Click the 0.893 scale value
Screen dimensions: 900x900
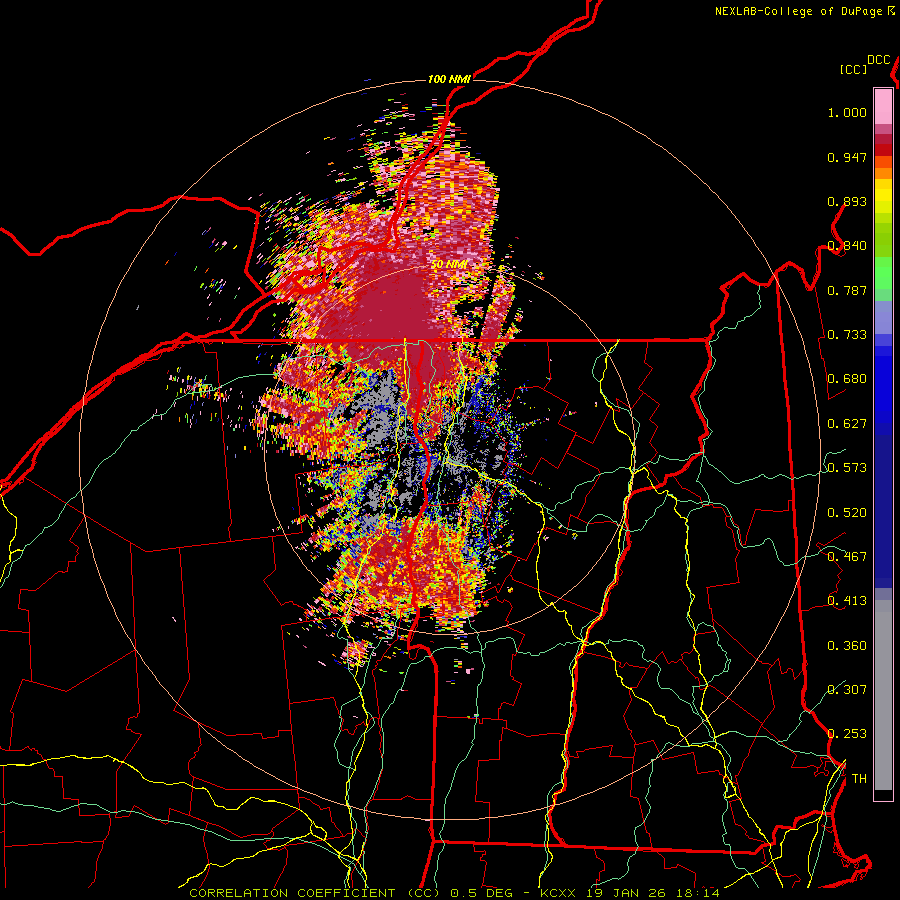(847, 201)
